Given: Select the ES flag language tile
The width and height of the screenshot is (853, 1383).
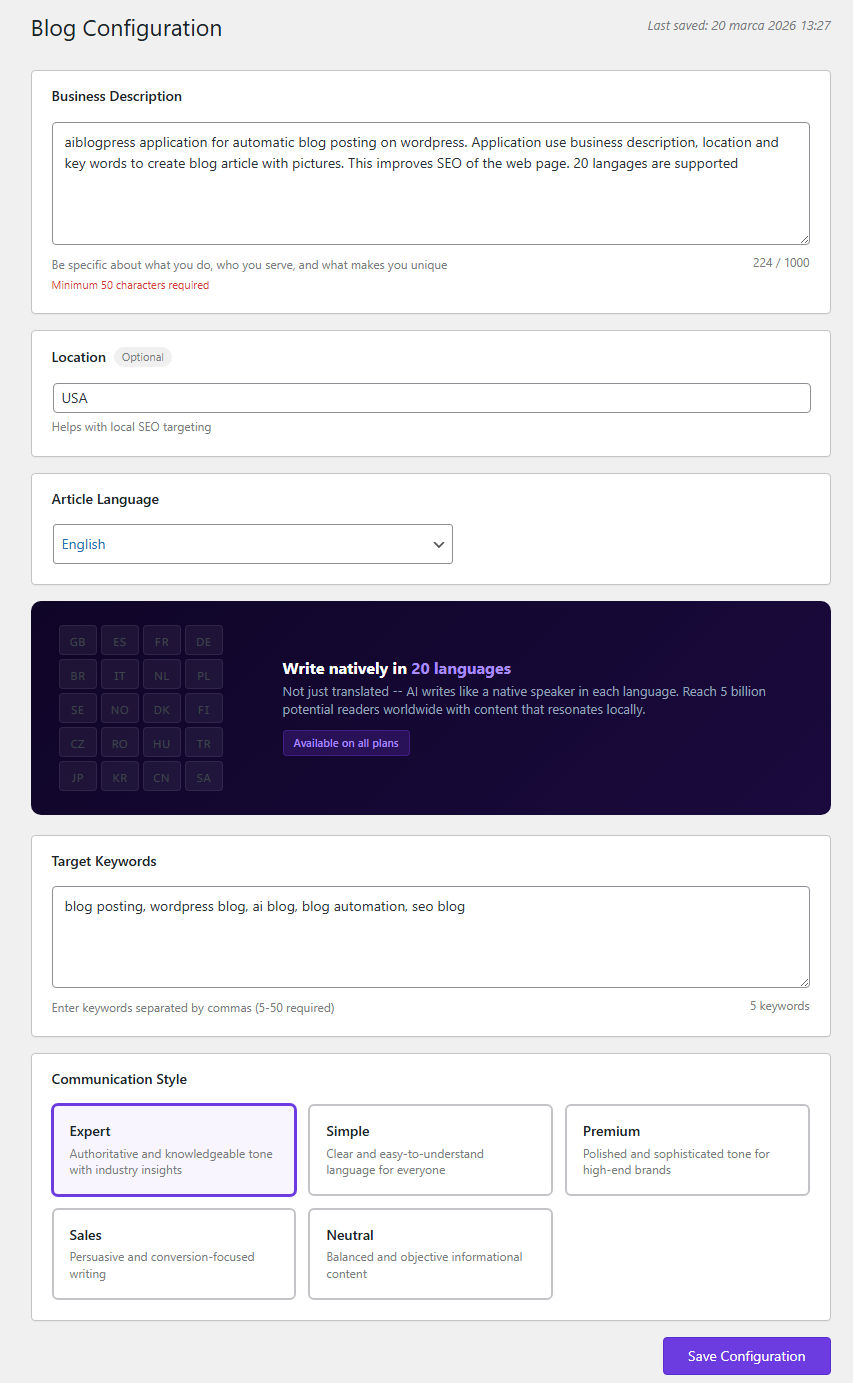Looking at the screenshot, I should (119, 640).
